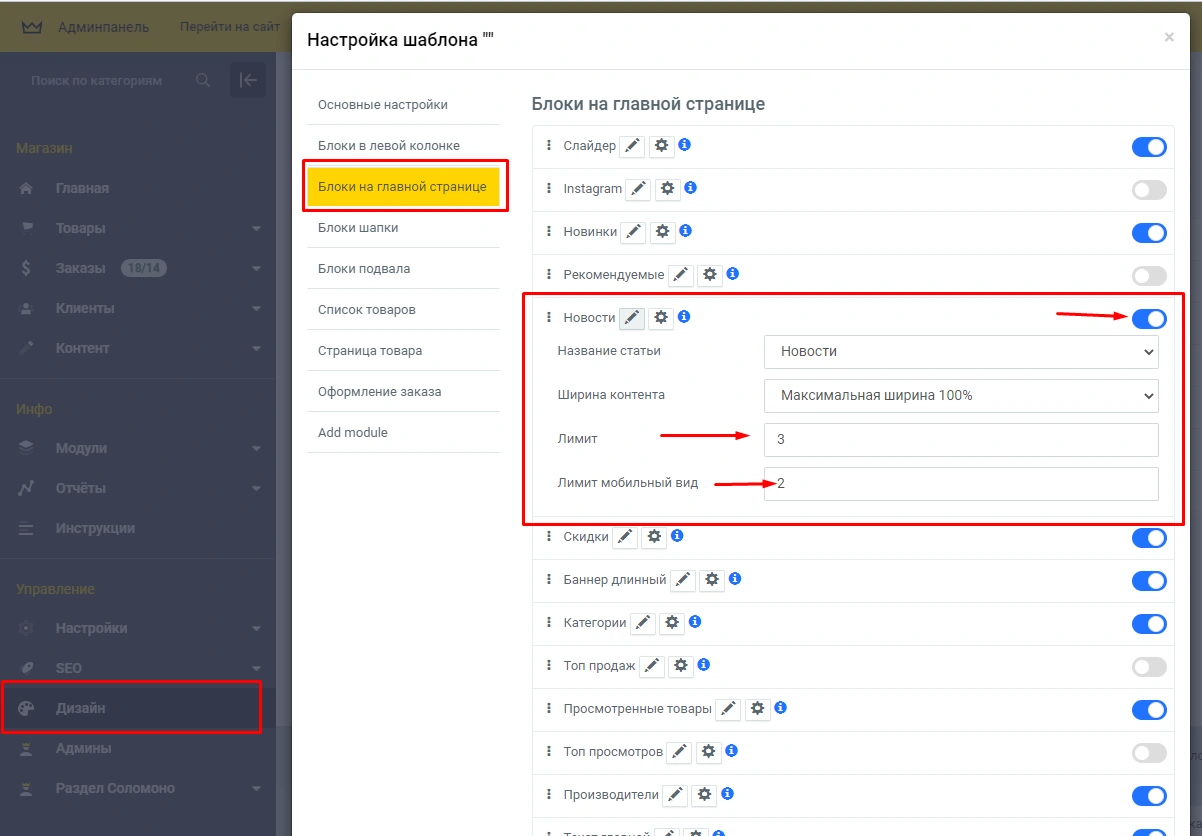Turn on the Топ продаж toggle
This screenshot has height=836, width=1202.
point(1149,667)
